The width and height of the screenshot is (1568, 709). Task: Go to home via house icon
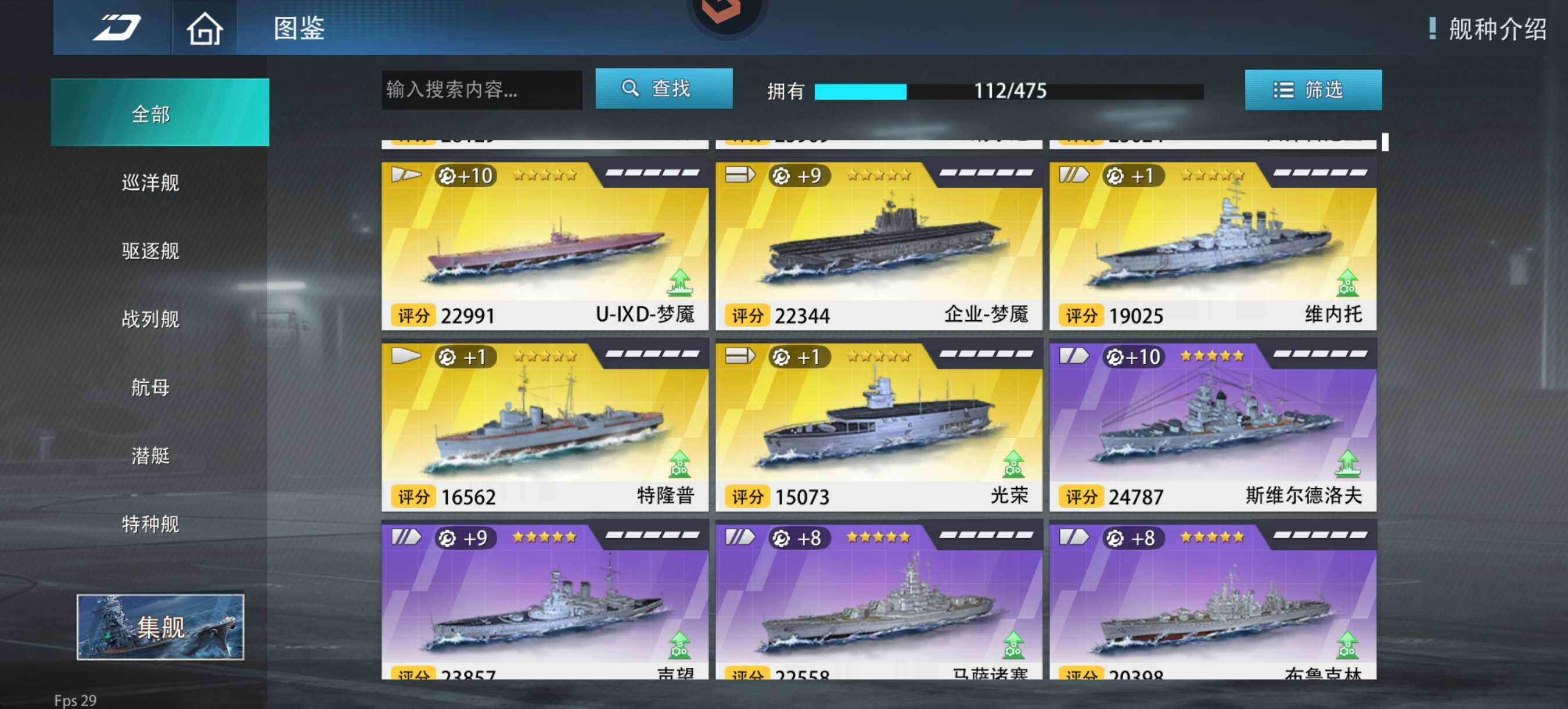coord(204,28)
